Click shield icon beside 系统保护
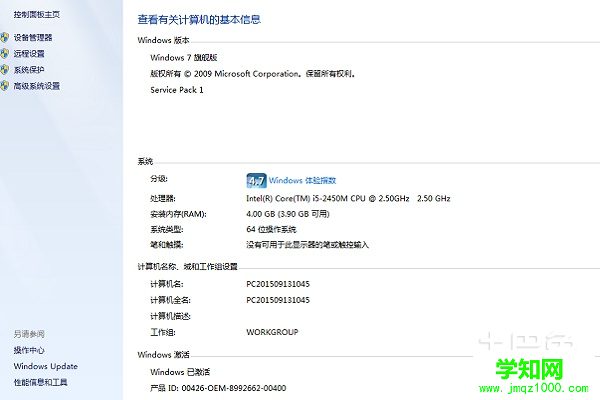The height and width of the screenshot is (400, 600). pyautogui.click(x=4, y=69)
